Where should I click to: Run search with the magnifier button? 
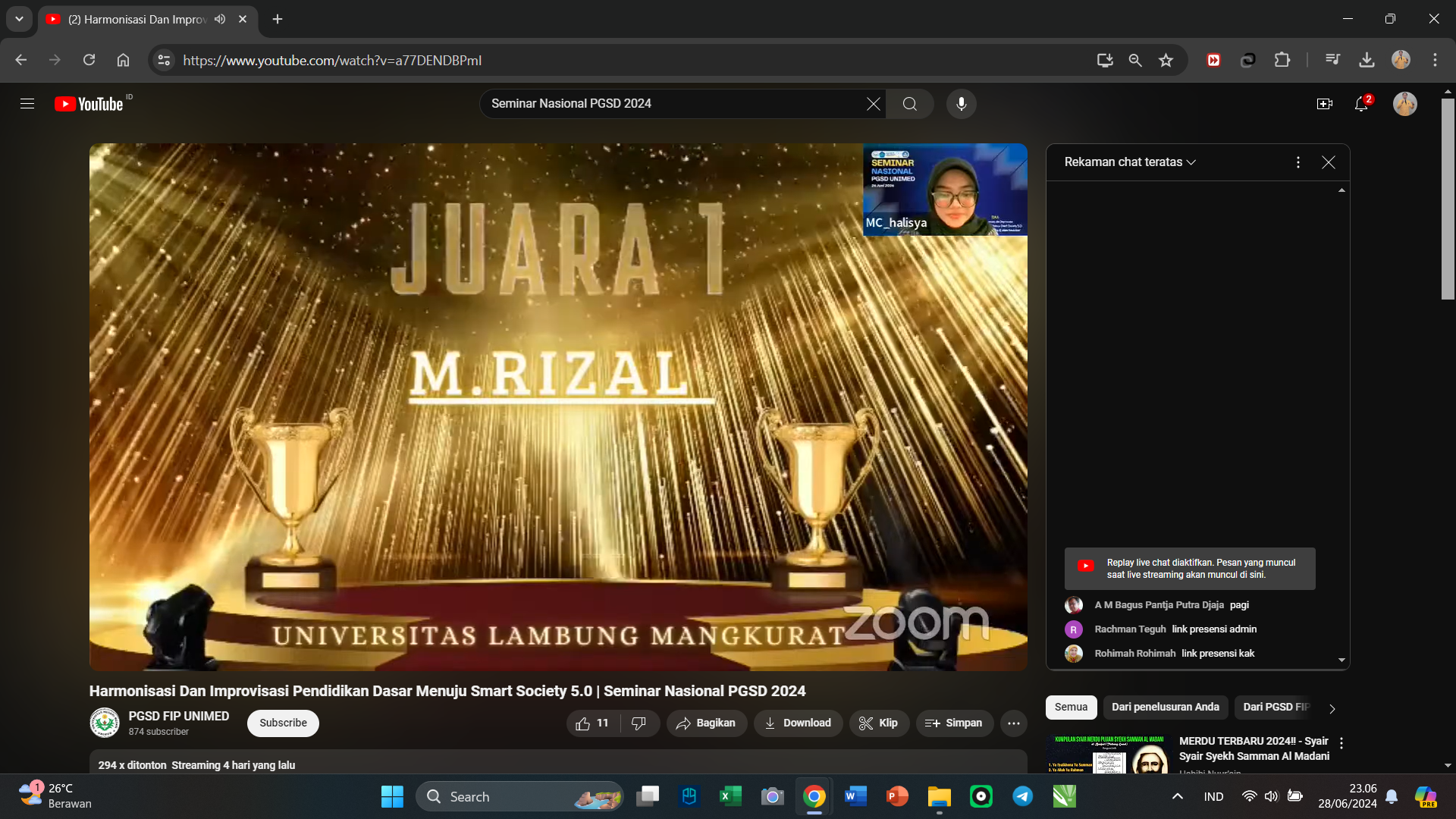910,104
